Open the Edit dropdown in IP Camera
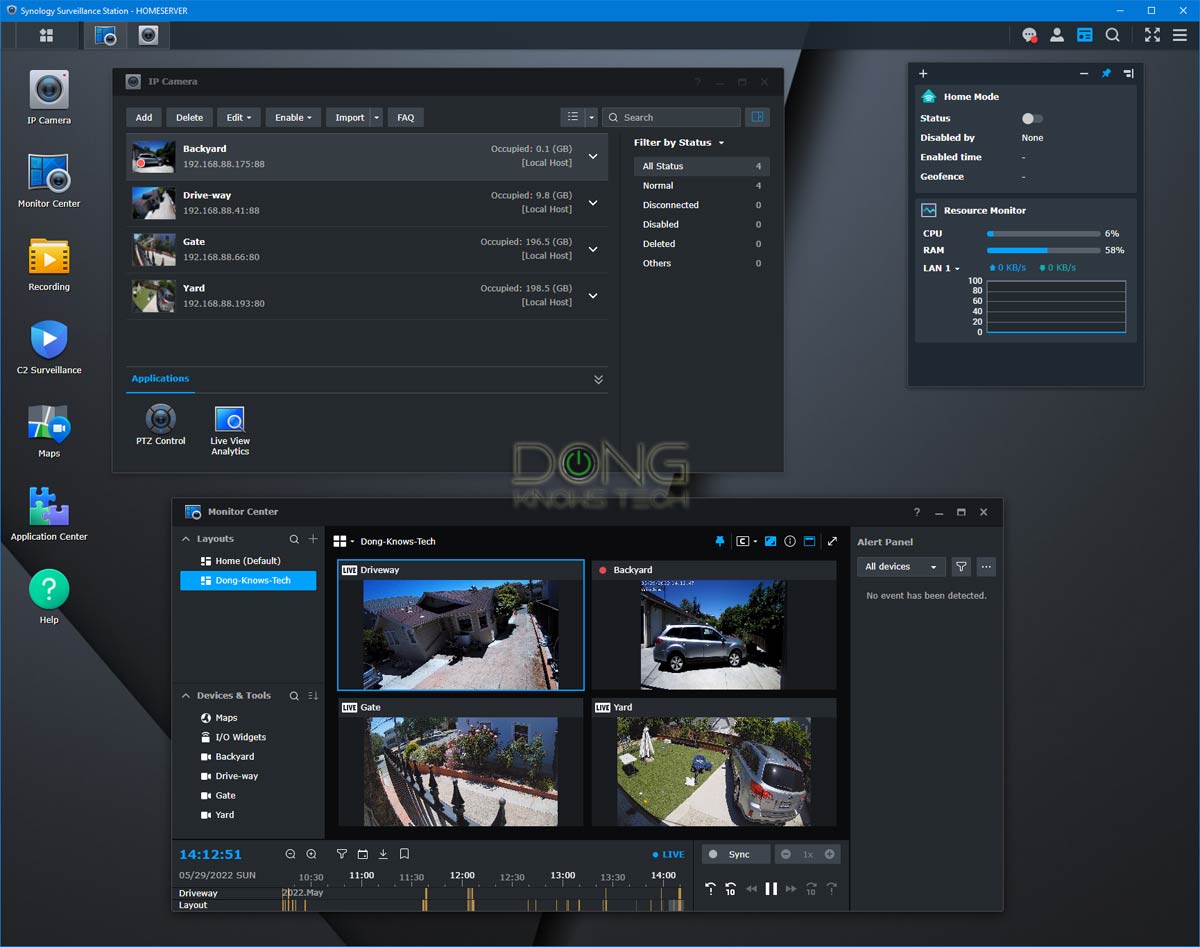Viewport: 1200px width, 947px height. click(x=239, y=117)
